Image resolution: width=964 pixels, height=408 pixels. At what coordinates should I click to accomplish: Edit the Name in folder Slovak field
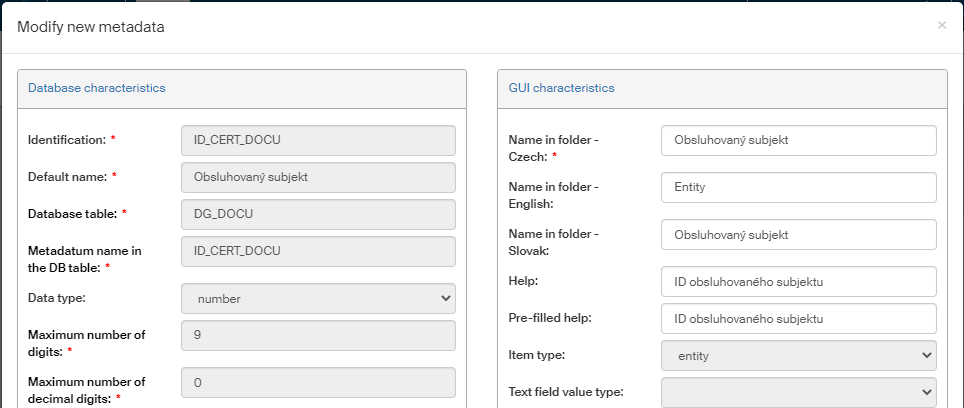[x=798, y=235]
